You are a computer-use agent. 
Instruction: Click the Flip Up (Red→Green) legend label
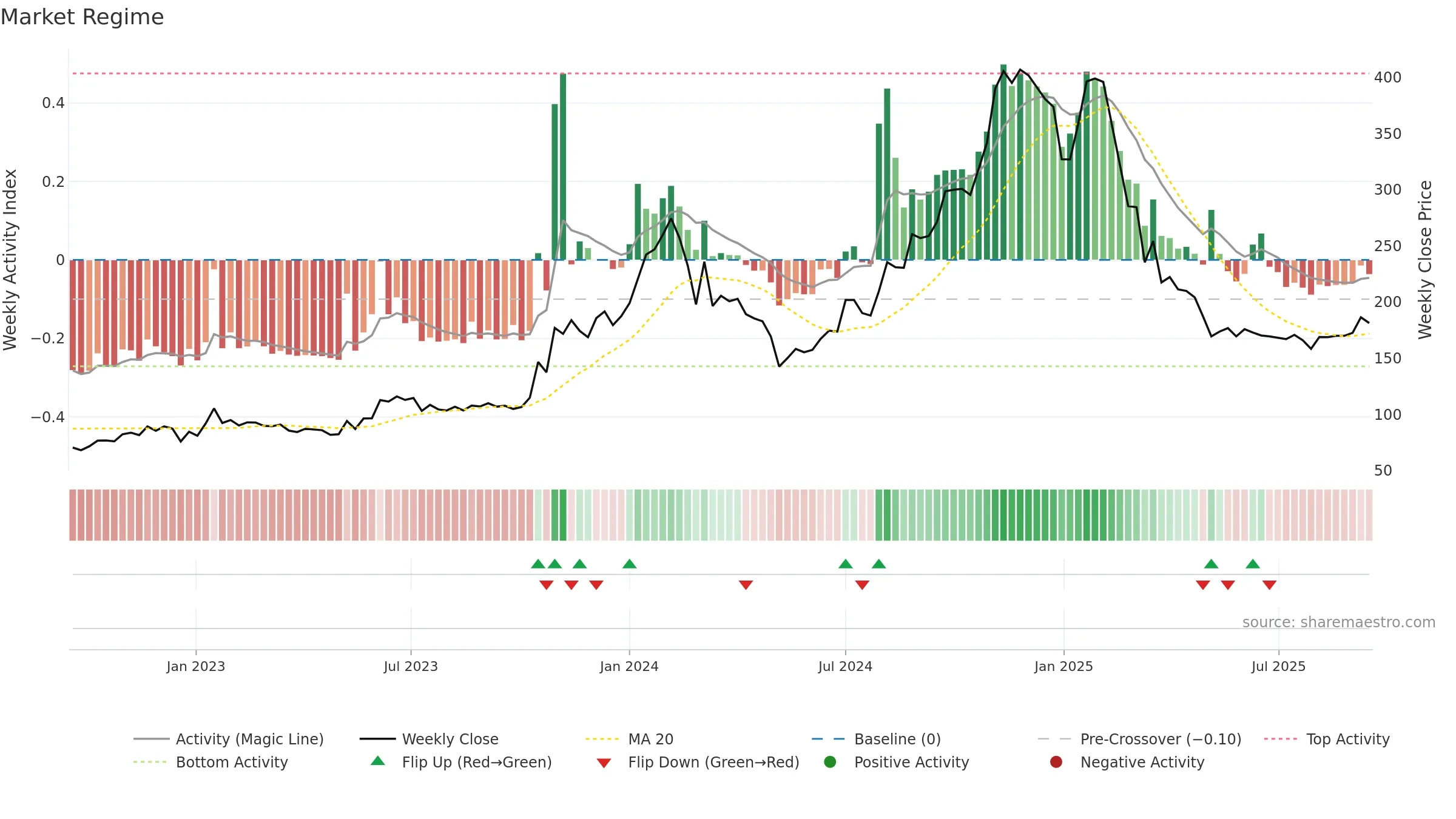(x=477, y=762)
